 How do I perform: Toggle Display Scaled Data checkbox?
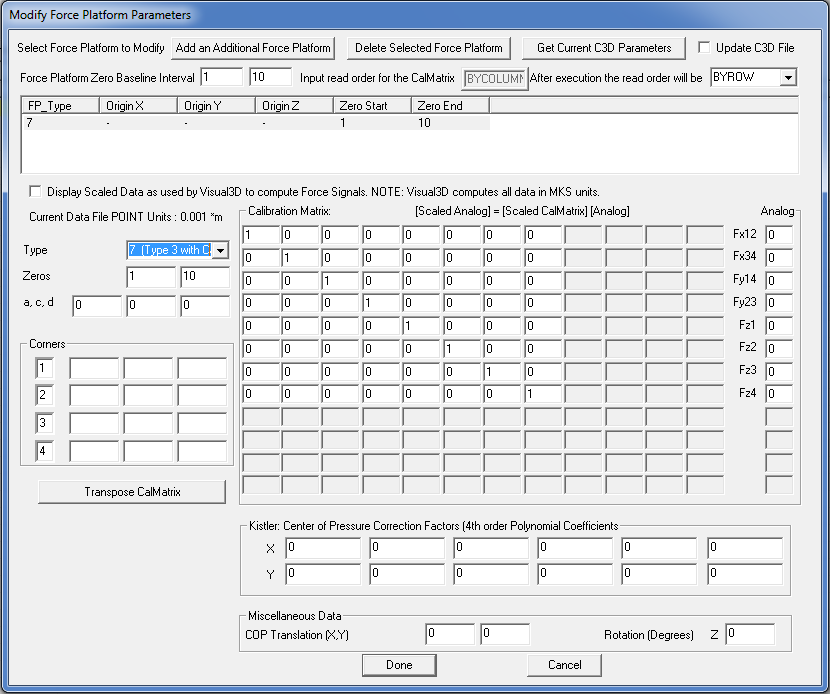pyautogui.click(x=35, y=191)
